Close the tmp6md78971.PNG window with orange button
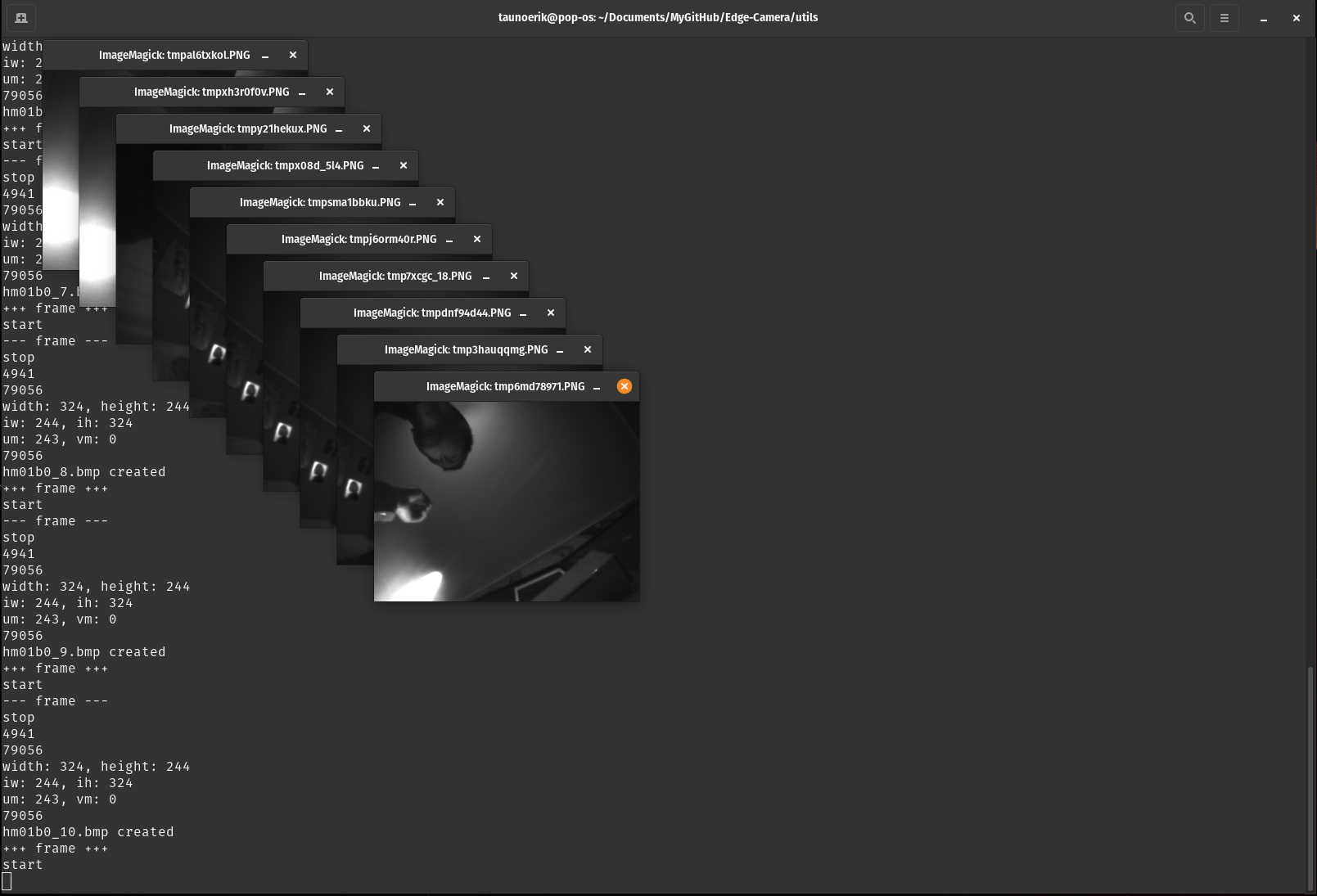 pos(624,386)
